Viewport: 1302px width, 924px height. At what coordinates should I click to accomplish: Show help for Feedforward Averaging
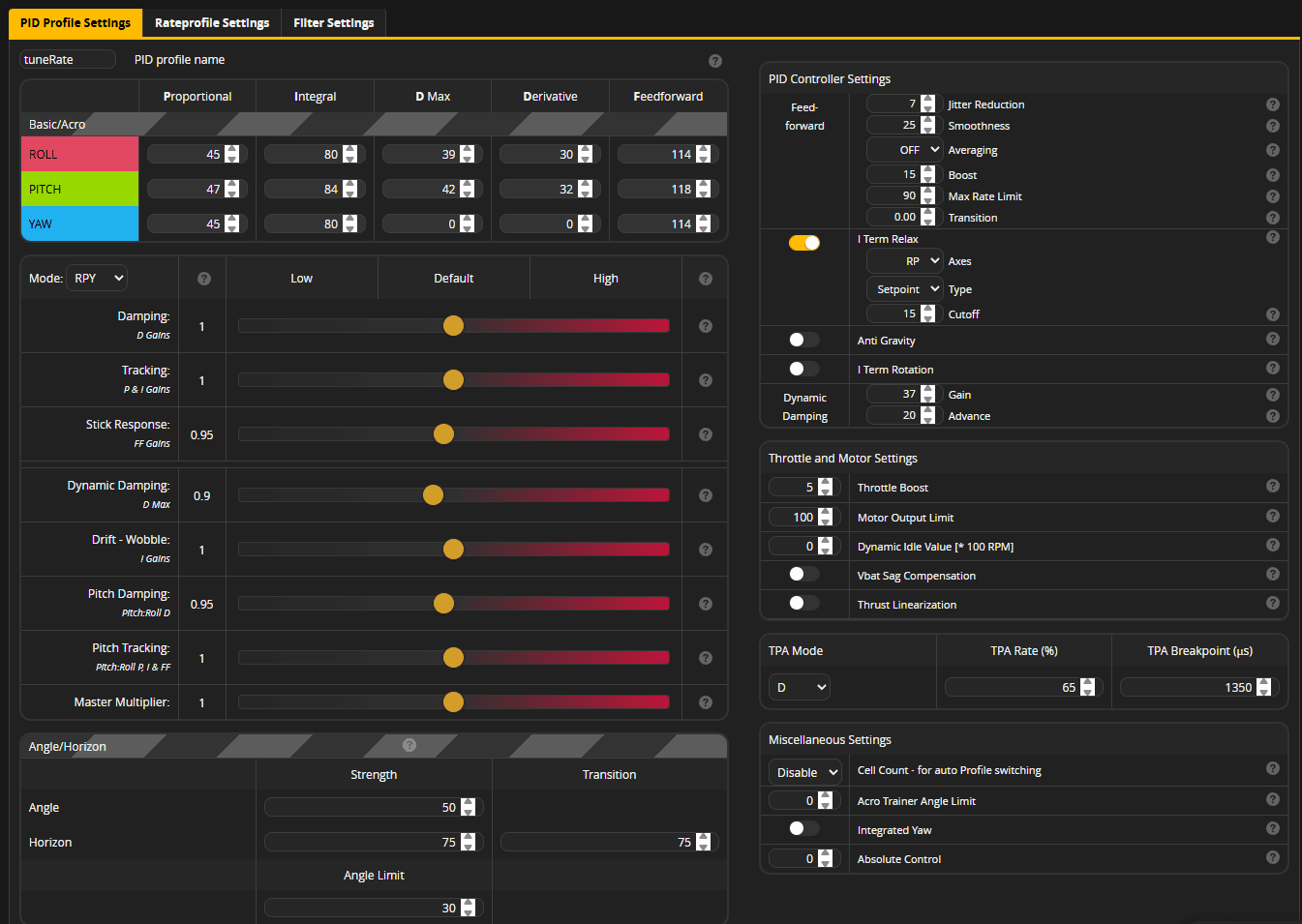point(1273,150)
